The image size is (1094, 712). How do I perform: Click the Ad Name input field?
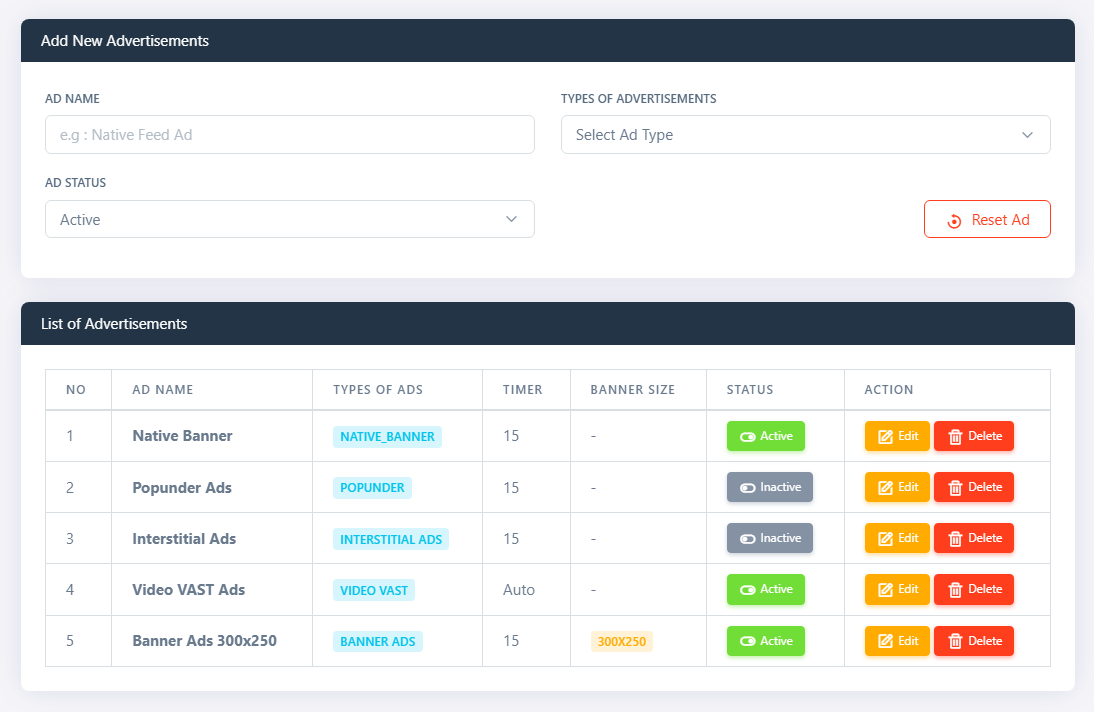tap(290, 135)
